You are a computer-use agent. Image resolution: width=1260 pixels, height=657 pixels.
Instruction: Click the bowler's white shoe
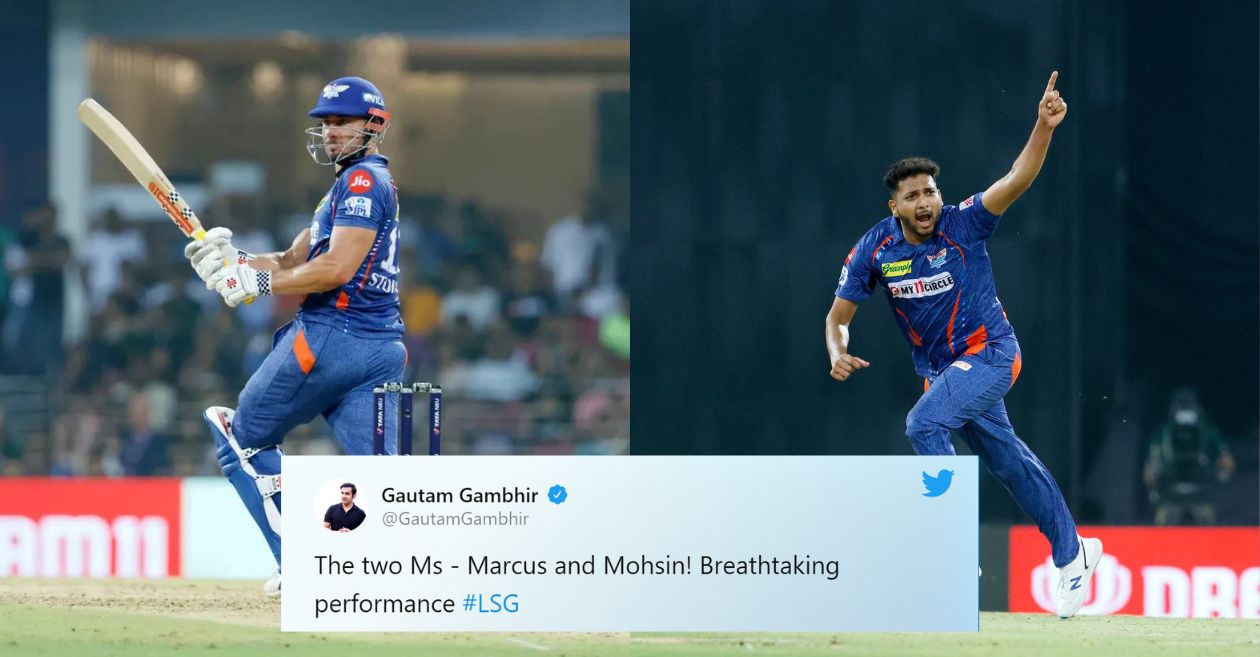(x=1079, y=577)
